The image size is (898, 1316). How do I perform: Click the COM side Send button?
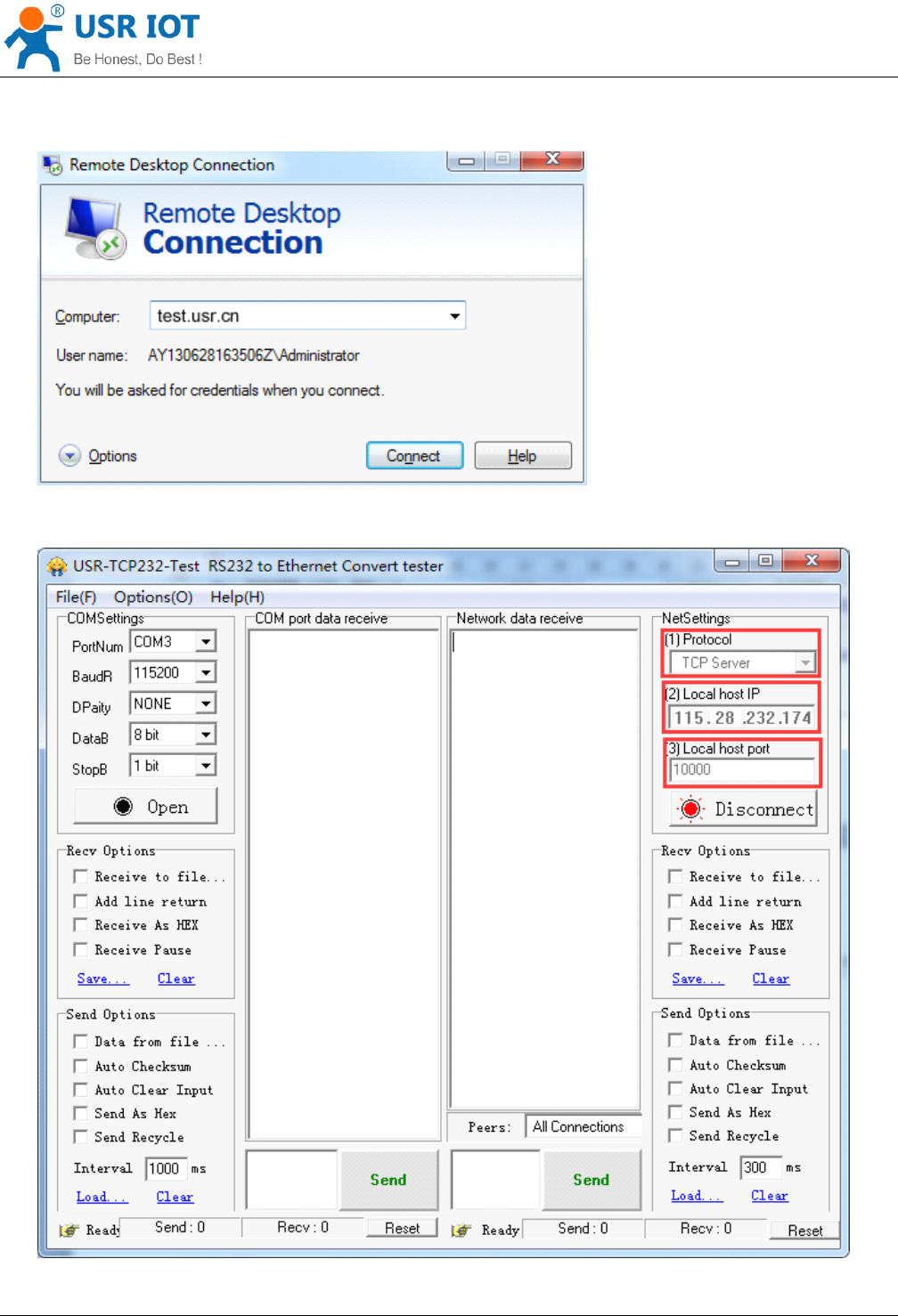click(388, 1179)
